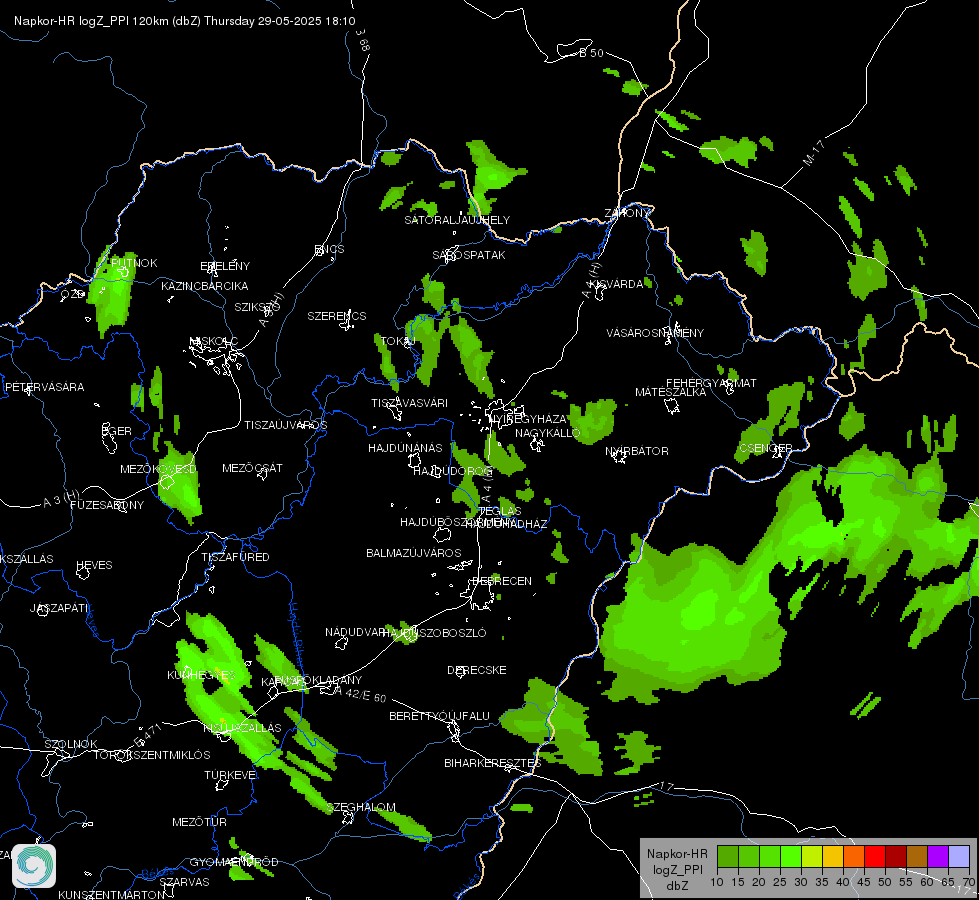This screenshot has height=900, width=979.
Task: Click the NADUDVAR town label
Action: pyautogui.click(x=355, y=632)
